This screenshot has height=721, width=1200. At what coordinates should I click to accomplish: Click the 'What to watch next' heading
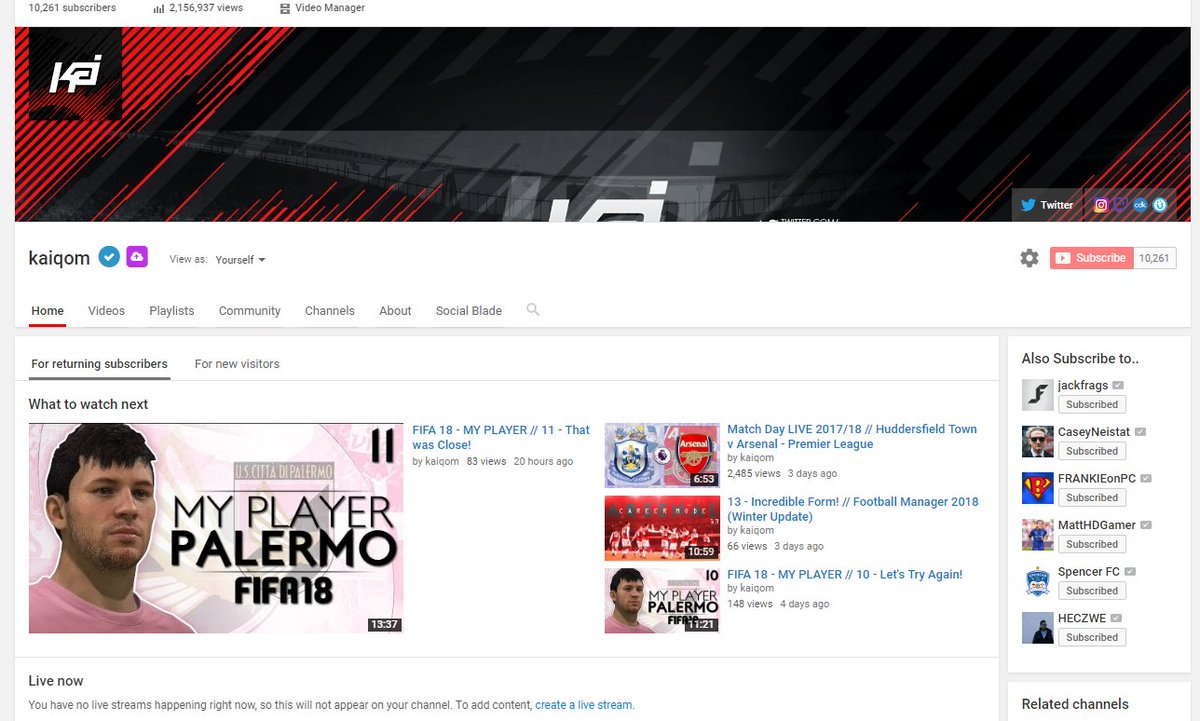pyautogui.click(x=88, y=404)
